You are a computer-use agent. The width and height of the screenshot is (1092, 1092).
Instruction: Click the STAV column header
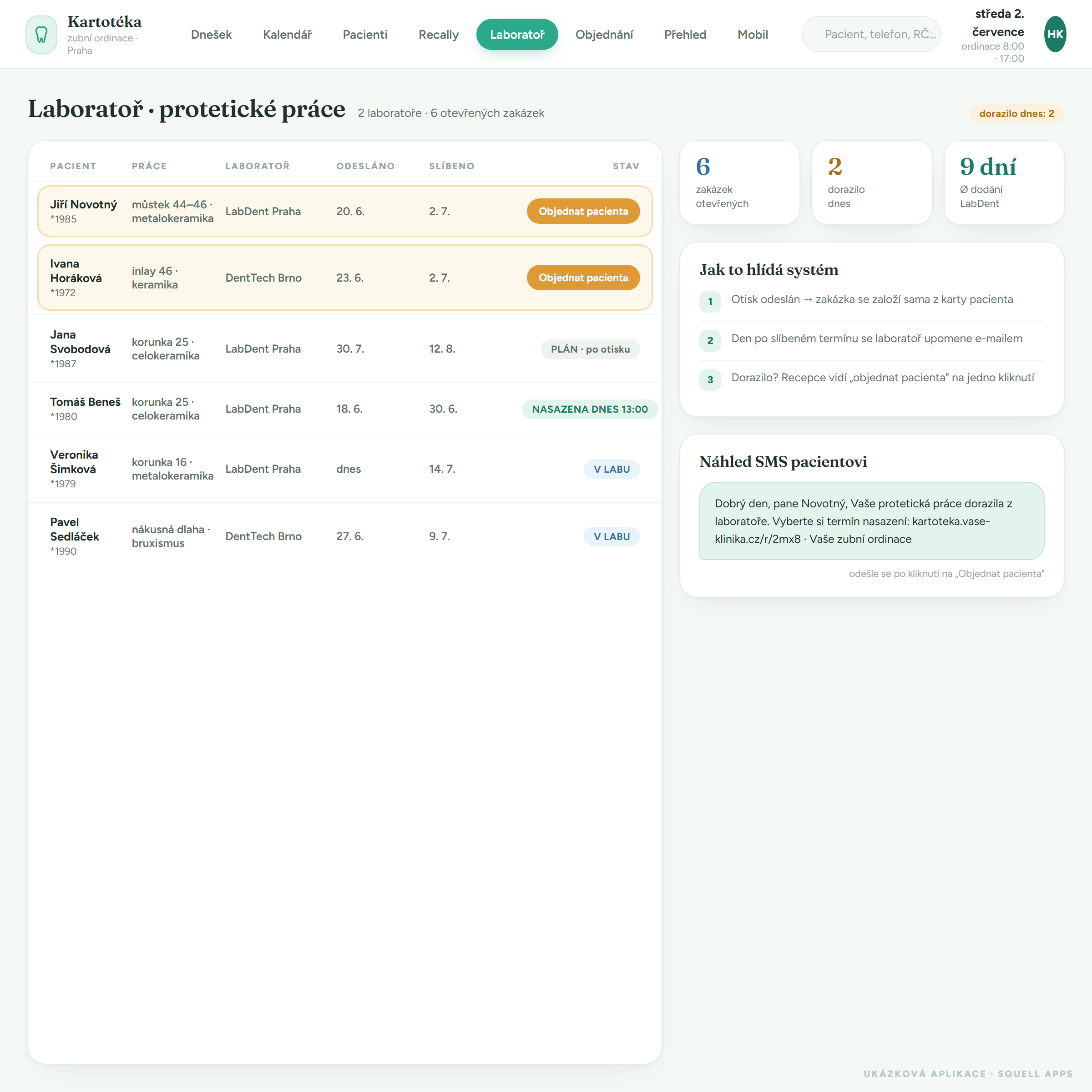[626, 166]
